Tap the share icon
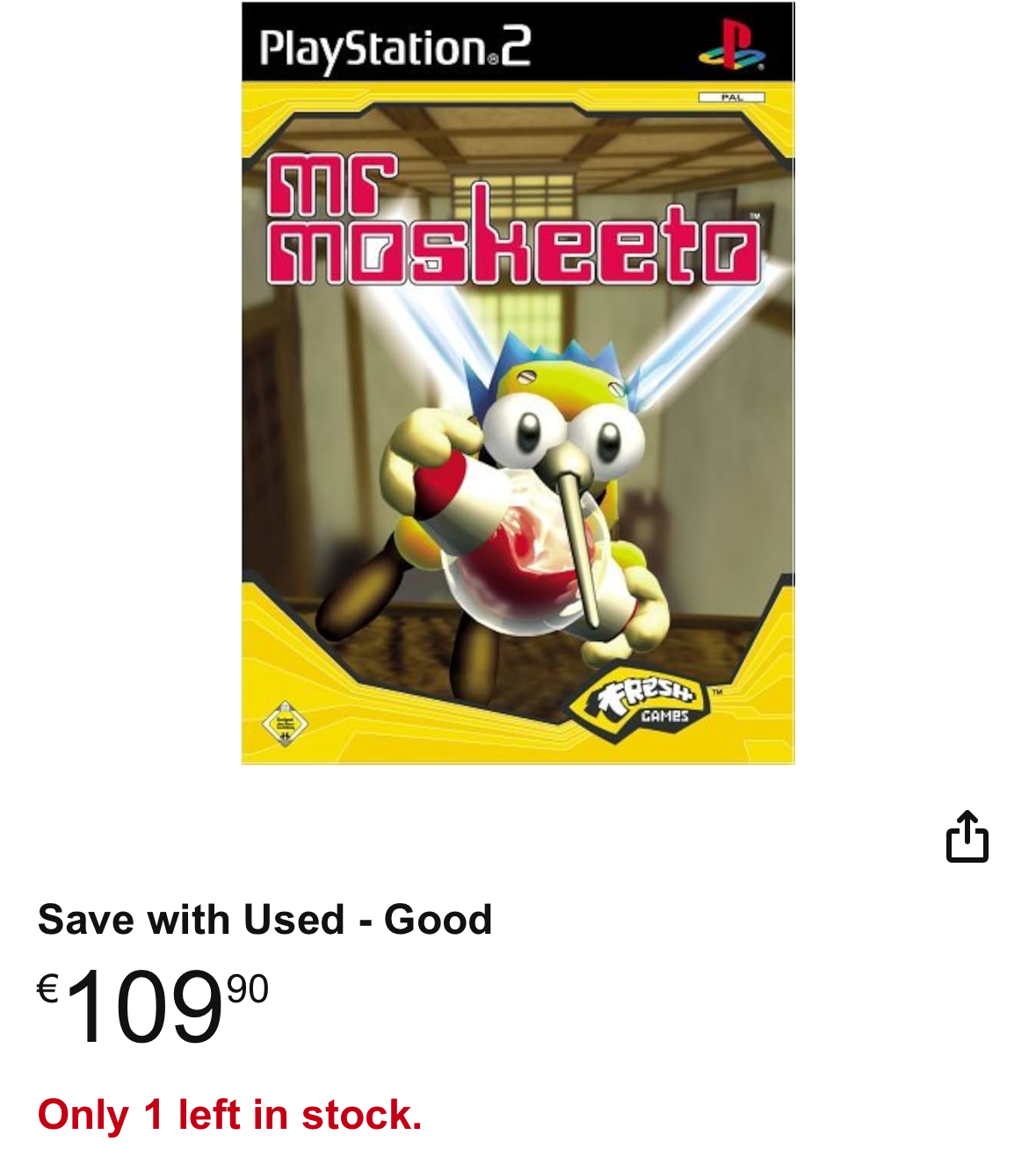1036x1171 pixels. click(x=967, y=836)
